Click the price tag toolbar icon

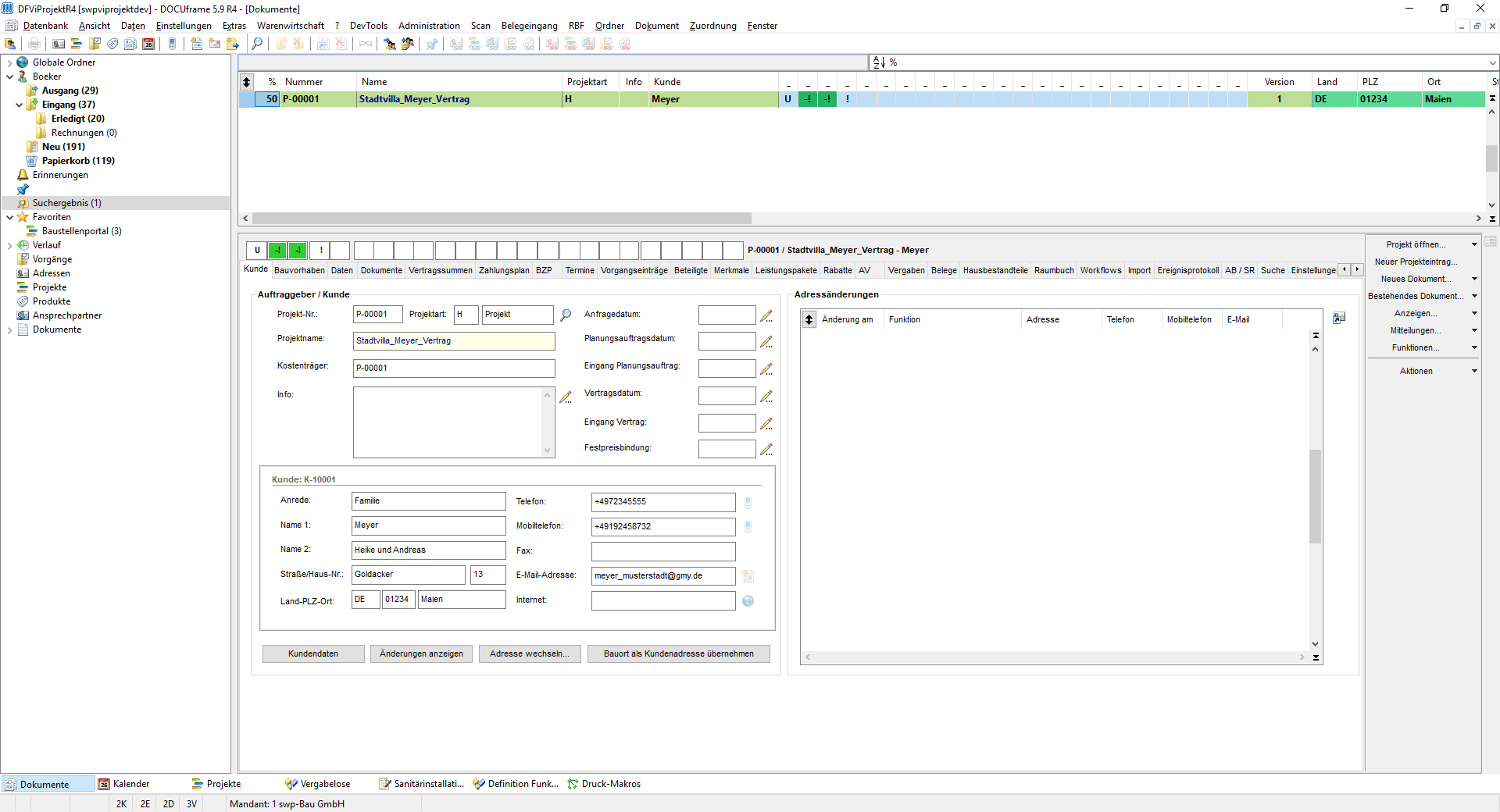click(112, 44)
